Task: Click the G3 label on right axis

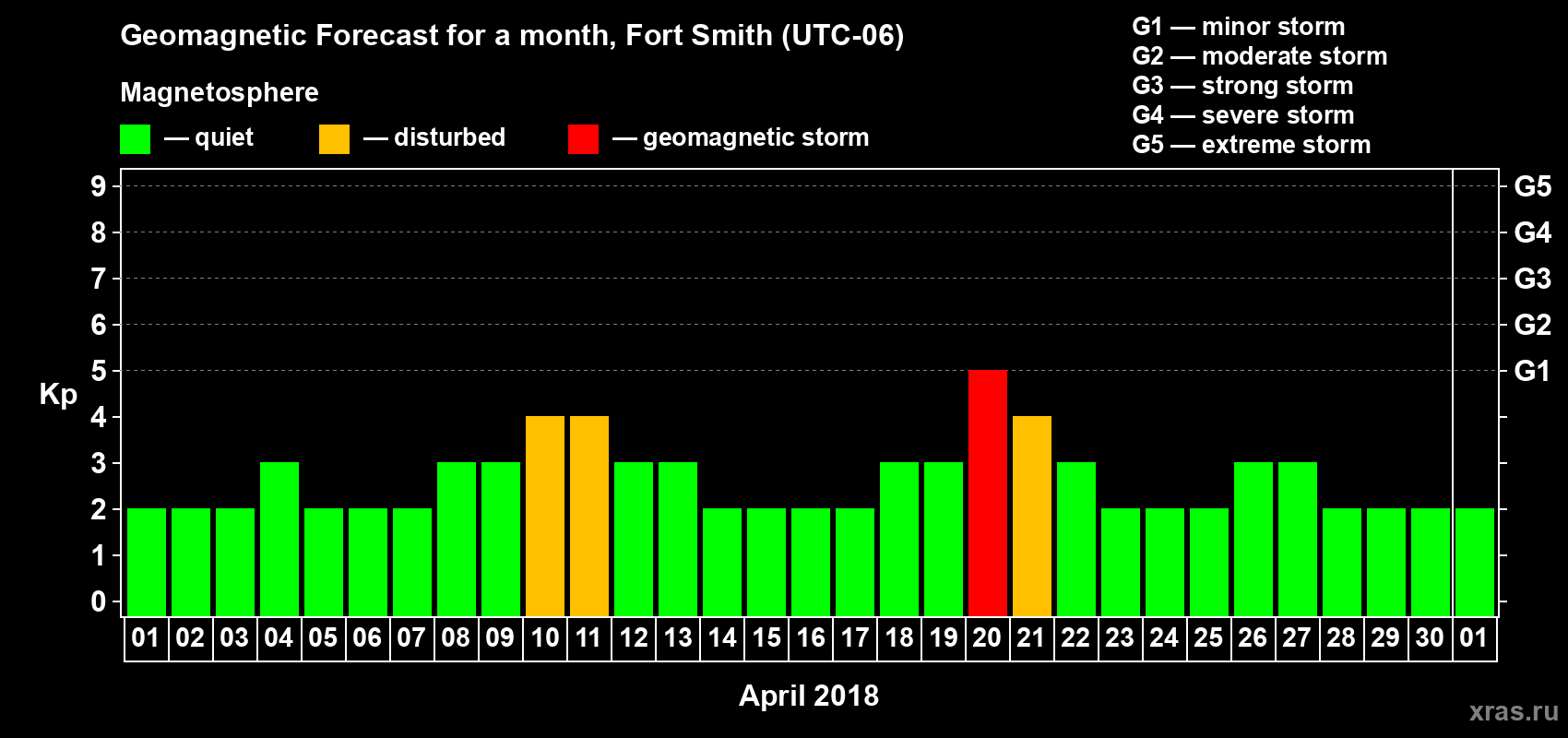Action: (1533, 279)
